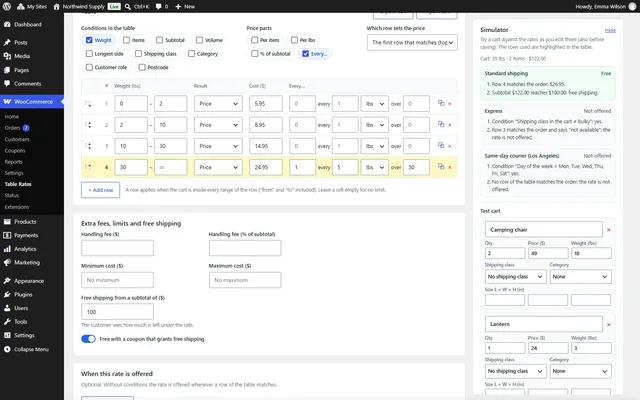
Task: Open WooCommerce Extensions submenu
Action: click(17, 207)
